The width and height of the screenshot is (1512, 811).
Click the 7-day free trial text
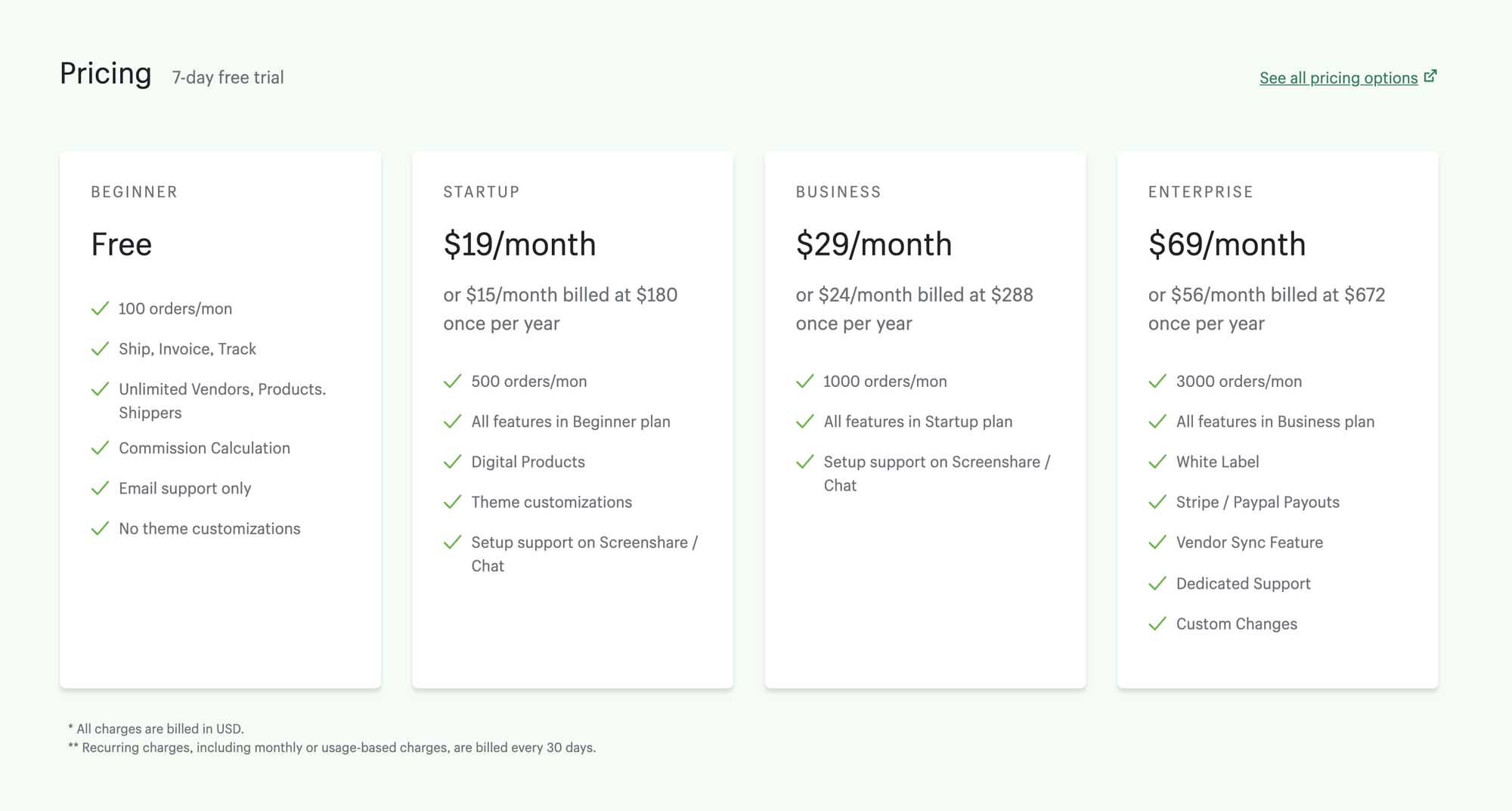(x=228, y=77)
